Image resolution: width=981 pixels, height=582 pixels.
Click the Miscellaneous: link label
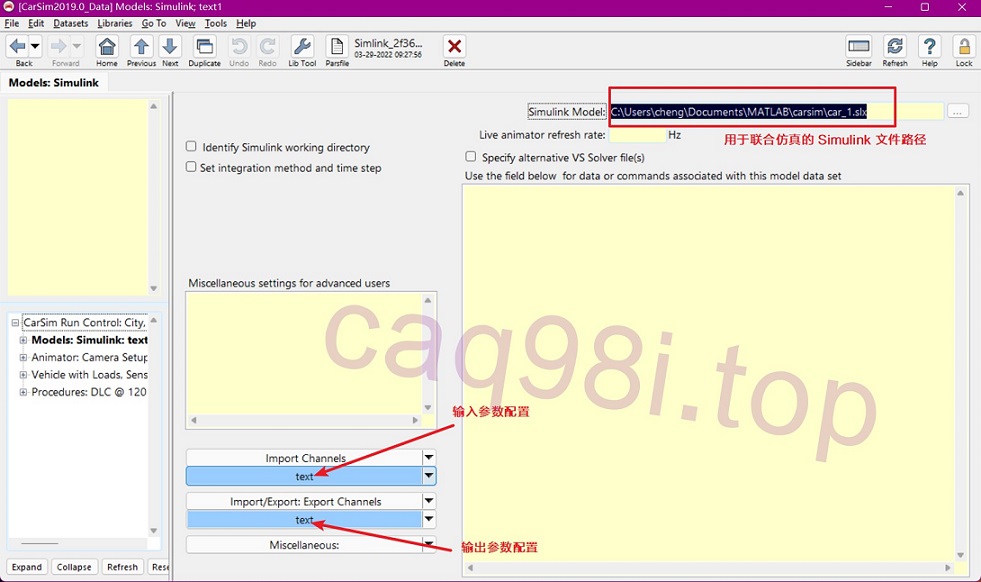tap(305, 544)
